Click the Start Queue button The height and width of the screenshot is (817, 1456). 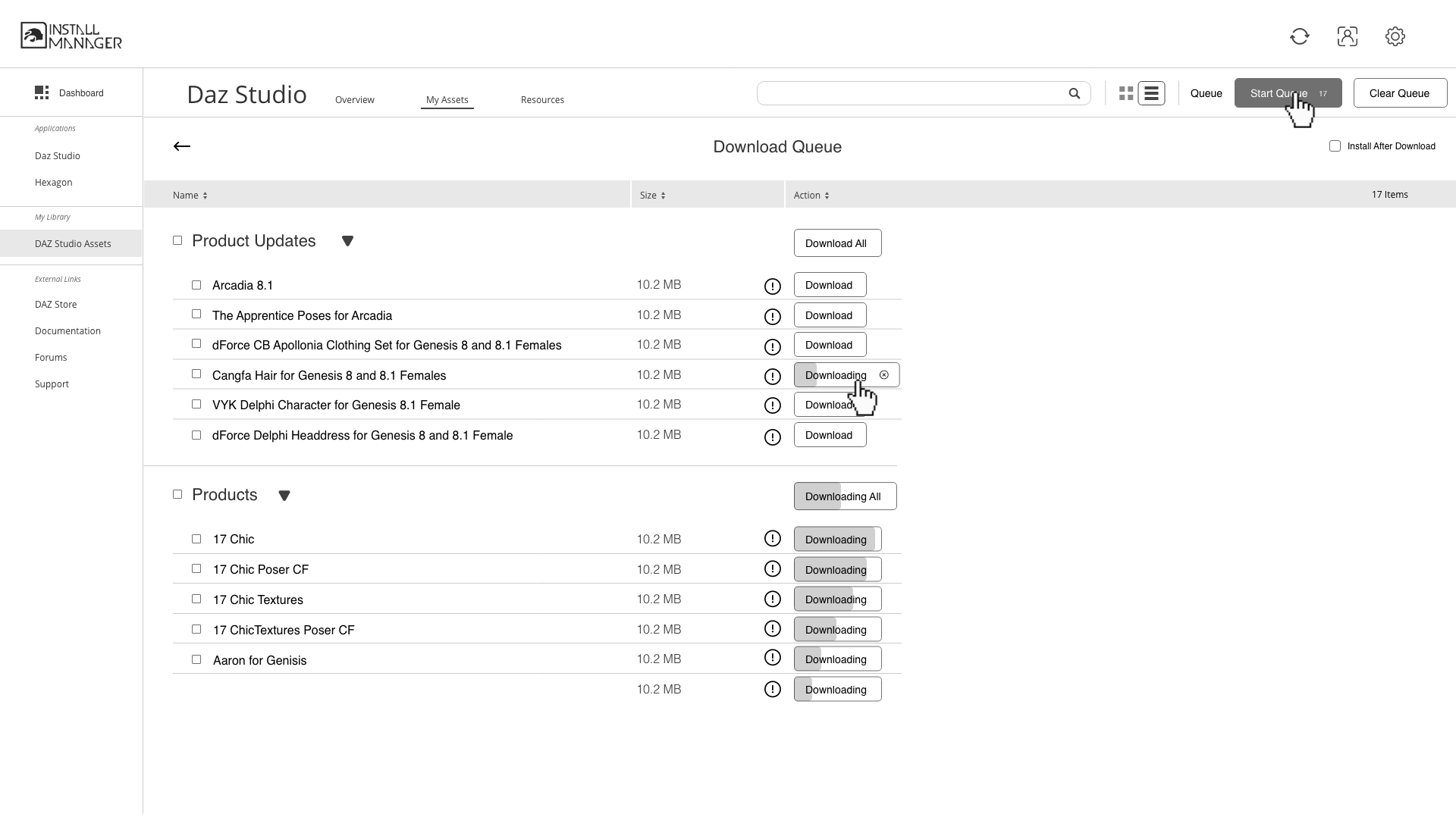click(1288, 93)
